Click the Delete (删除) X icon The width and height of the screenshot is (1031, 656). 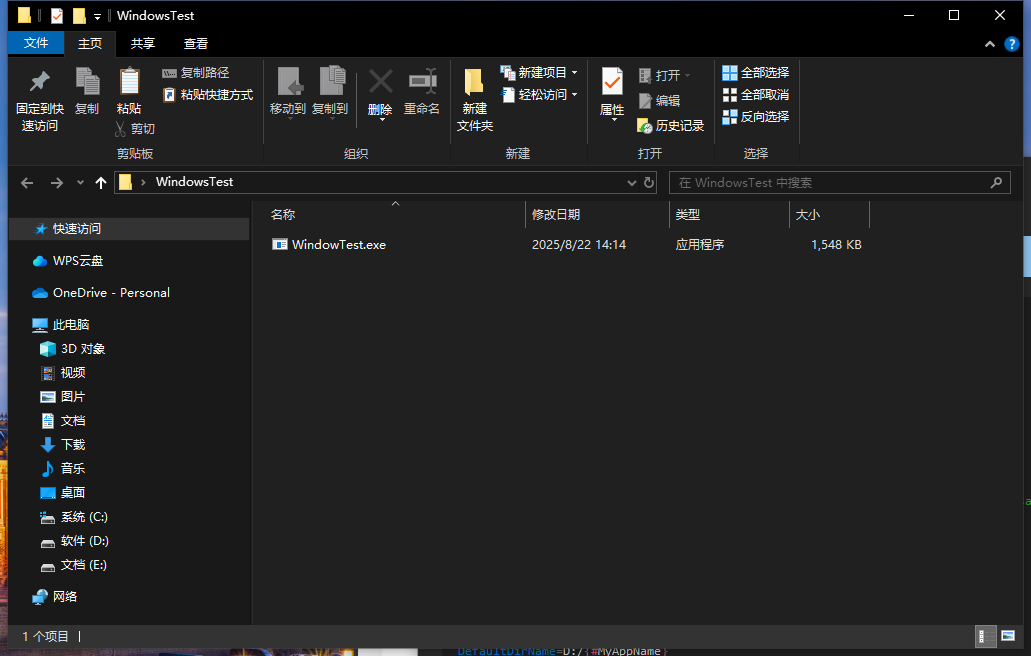point(380,82)
